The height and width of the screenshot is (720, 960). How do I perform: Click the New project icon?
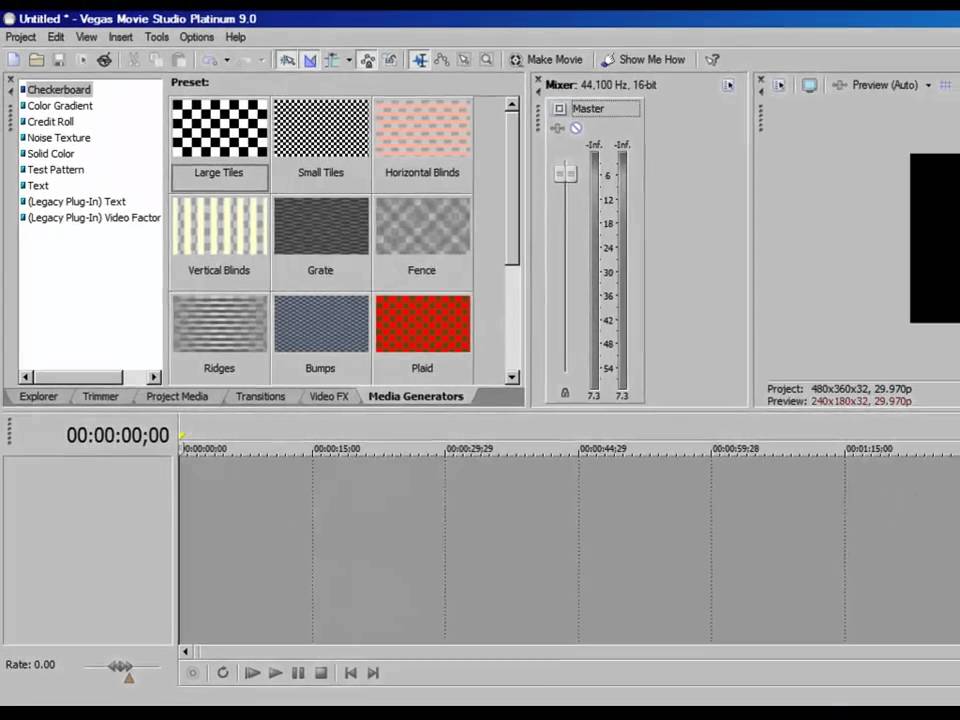coord(13,59)
